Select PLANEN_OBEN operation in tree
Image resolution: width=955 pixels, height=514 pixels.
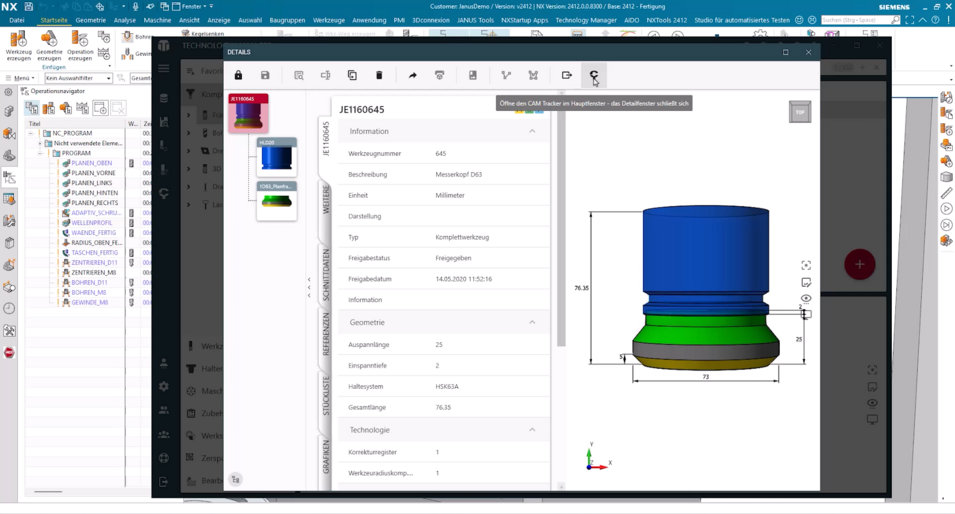tap(92, 163)
